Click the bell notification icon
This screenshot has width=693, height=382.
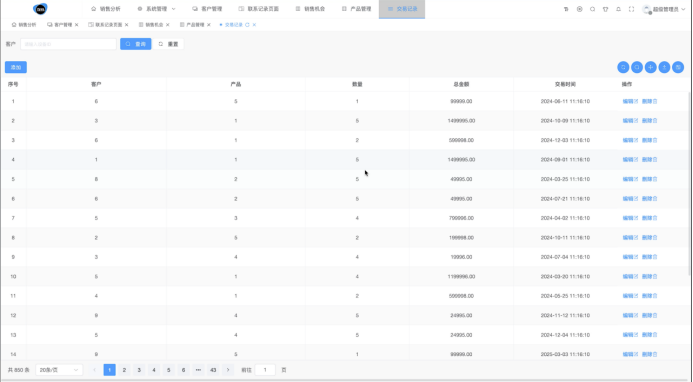point(618,9)
